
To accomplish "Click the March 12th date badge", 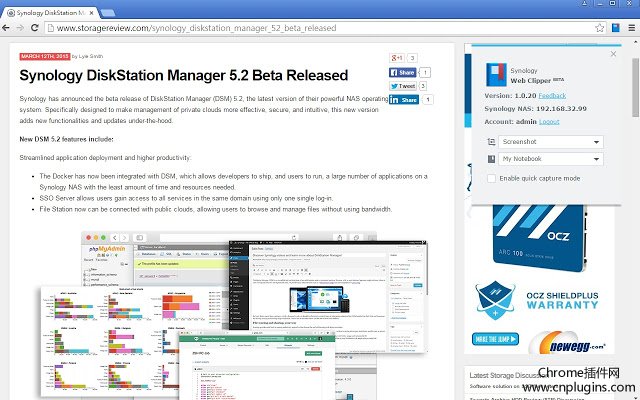I will pyautogui.click(x=45, y=56).
